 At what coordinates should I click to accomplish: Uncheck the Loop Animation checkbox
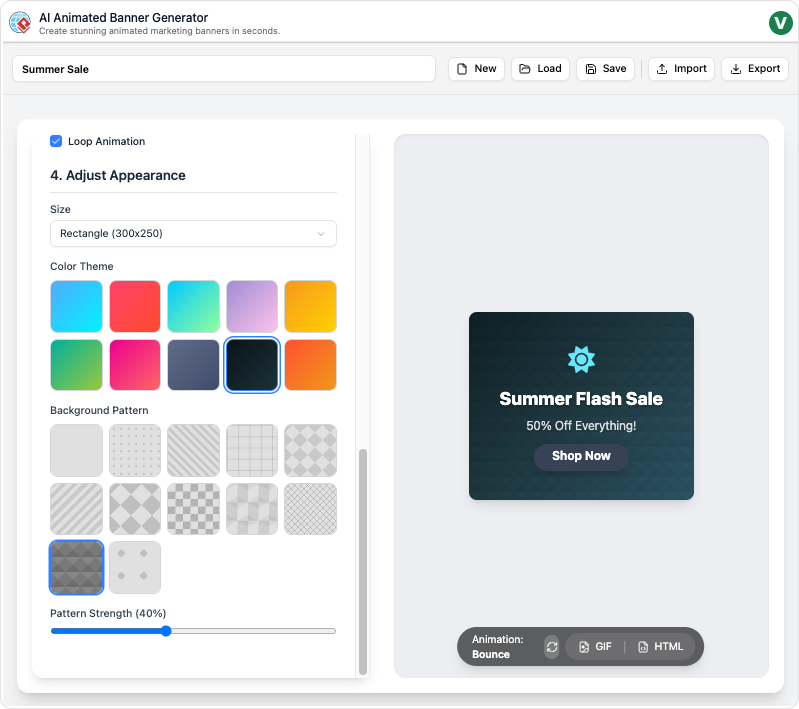[x=56, y=142]
